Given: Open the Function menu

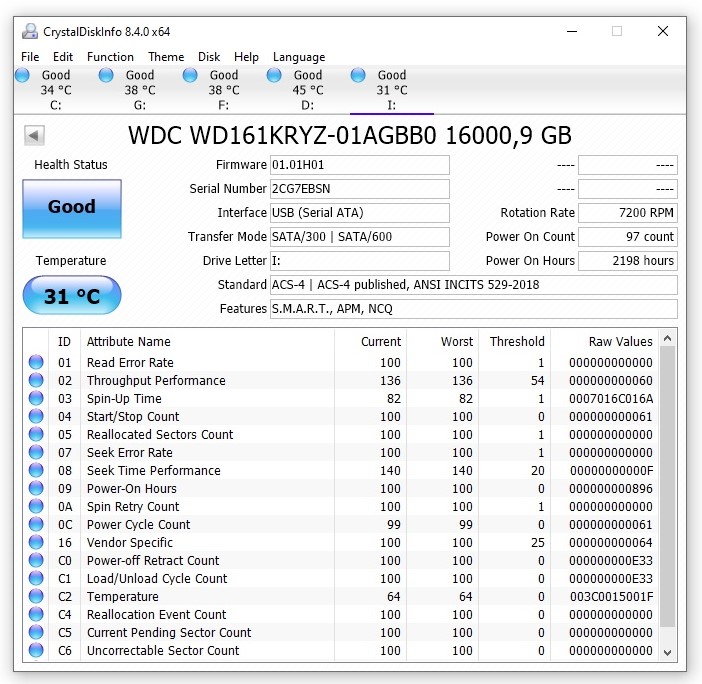Looking at the screenshot, I should point(110,57).
